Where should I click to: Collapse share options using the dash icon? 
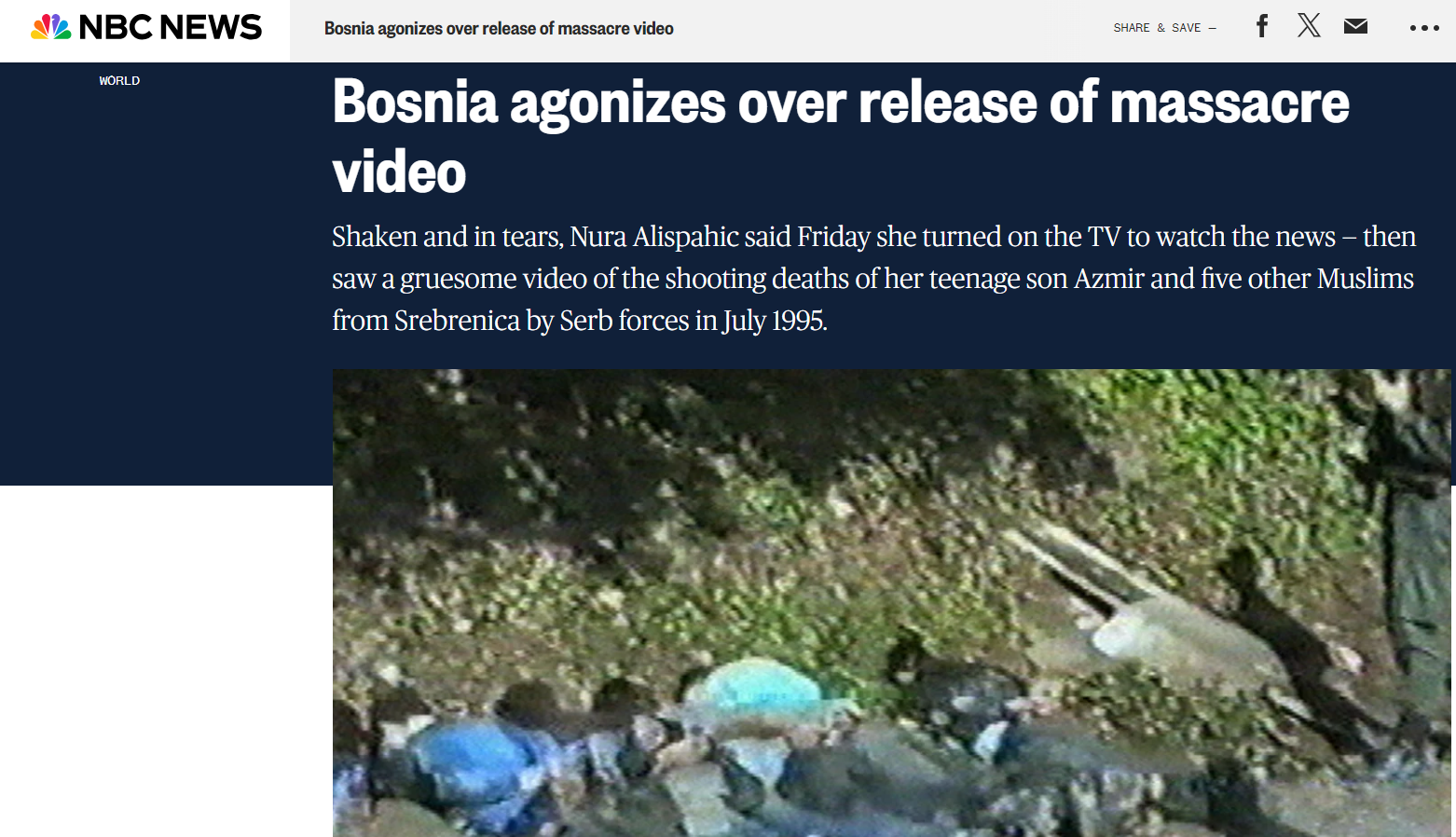pyautogui.click(x=1212, y=28)
